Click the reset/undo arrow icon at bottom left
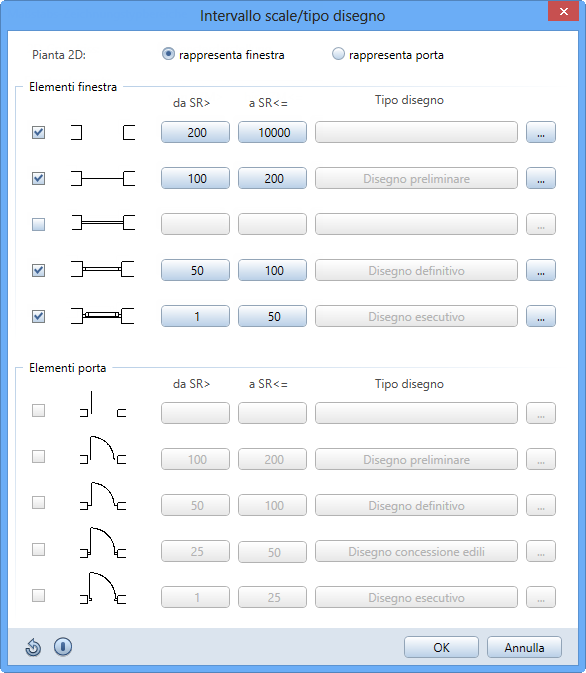The width and height of the screenshot is (586, 673). click(33, 647)
